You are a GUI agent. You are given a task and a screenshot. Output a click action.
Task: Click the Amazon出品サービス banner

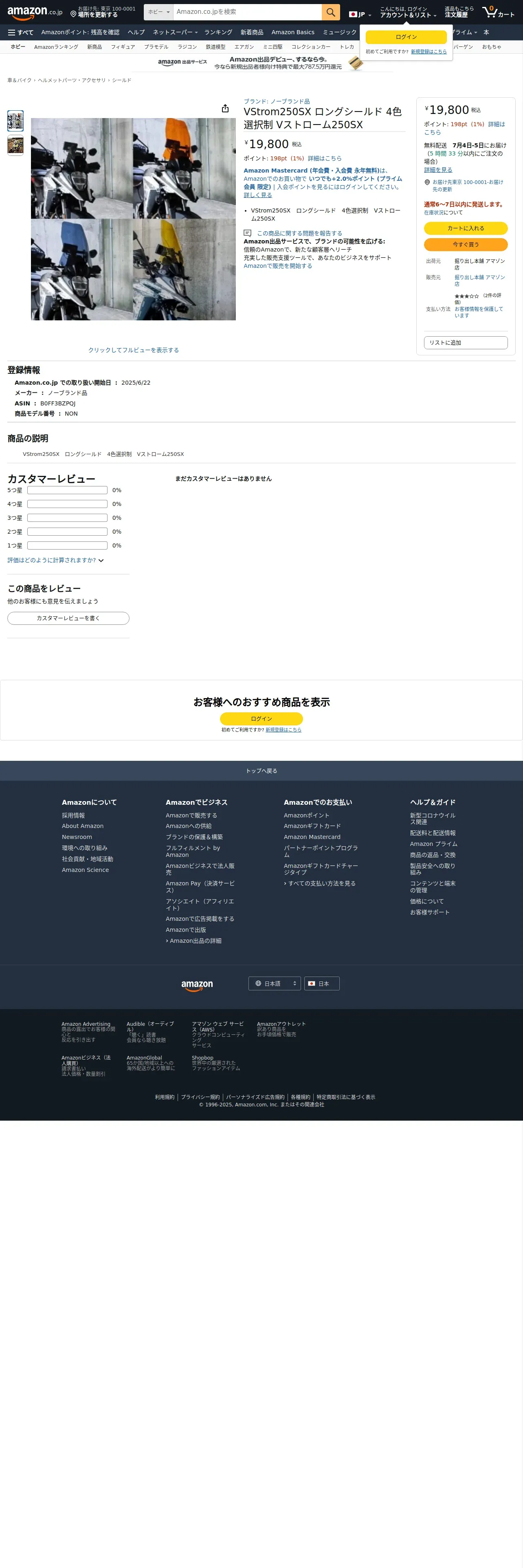click(261, 63)
